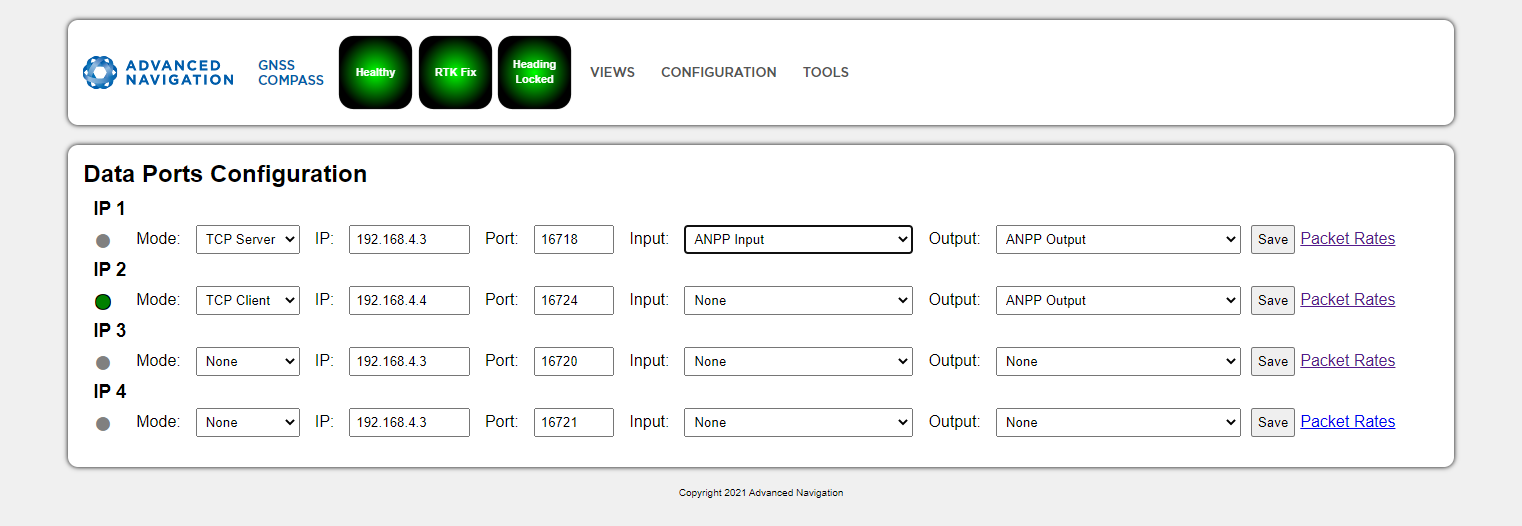Open the IP 2 Input dropdown
1522x526 pixels.
tap(798, 300)
